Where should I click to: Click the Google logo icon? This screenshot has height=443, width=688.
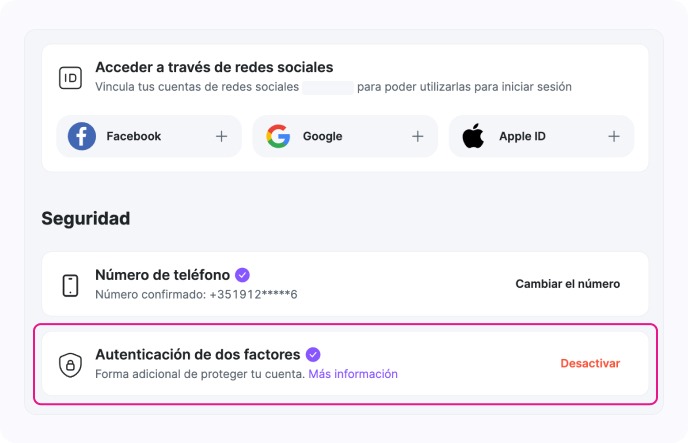(278, 136)
